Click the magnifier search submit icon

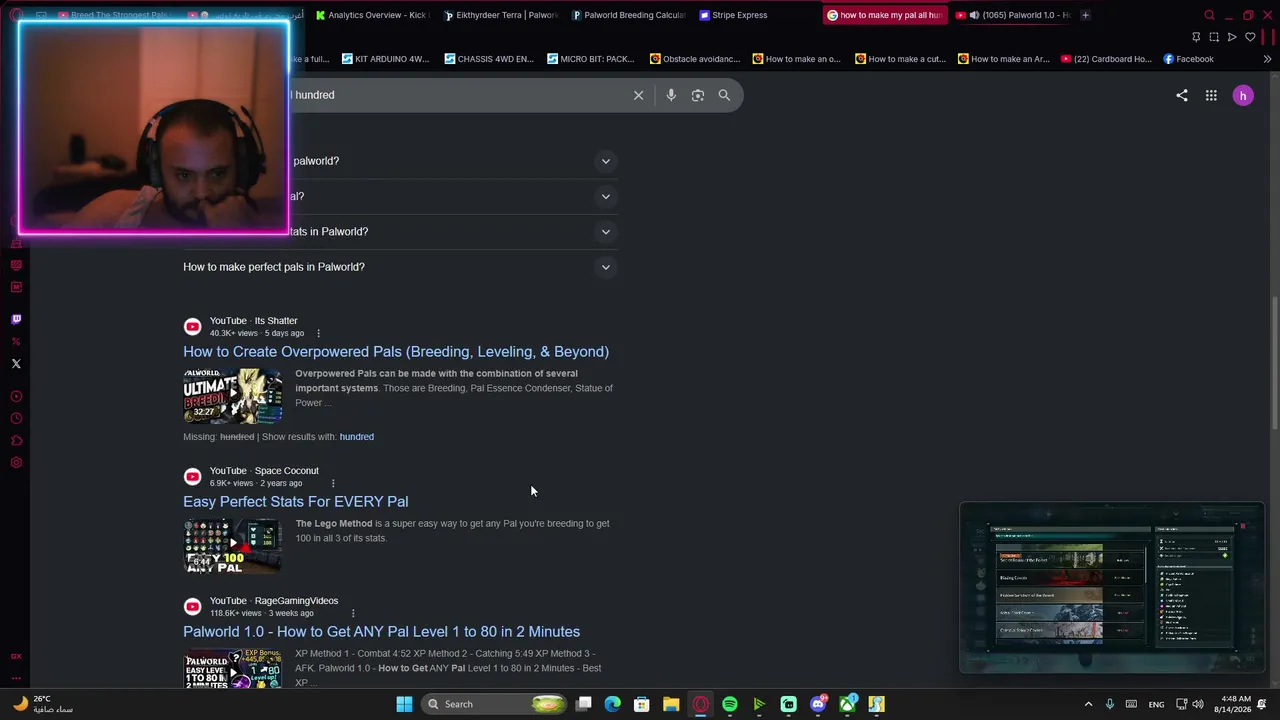point(724,95)
